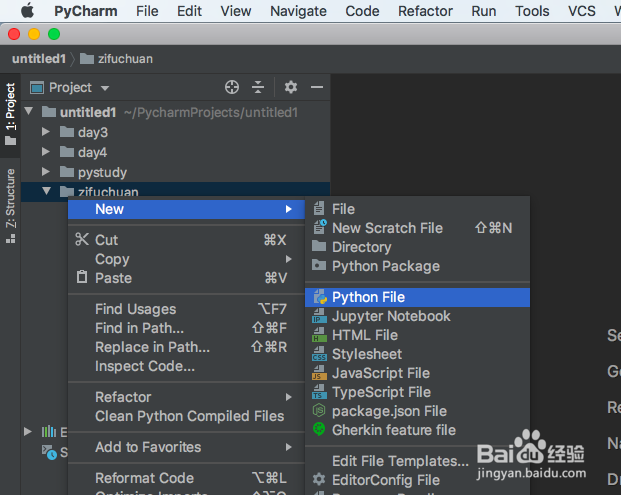Open Add to Favorites submenu
The image size is (621, 495).
[186, 447]
